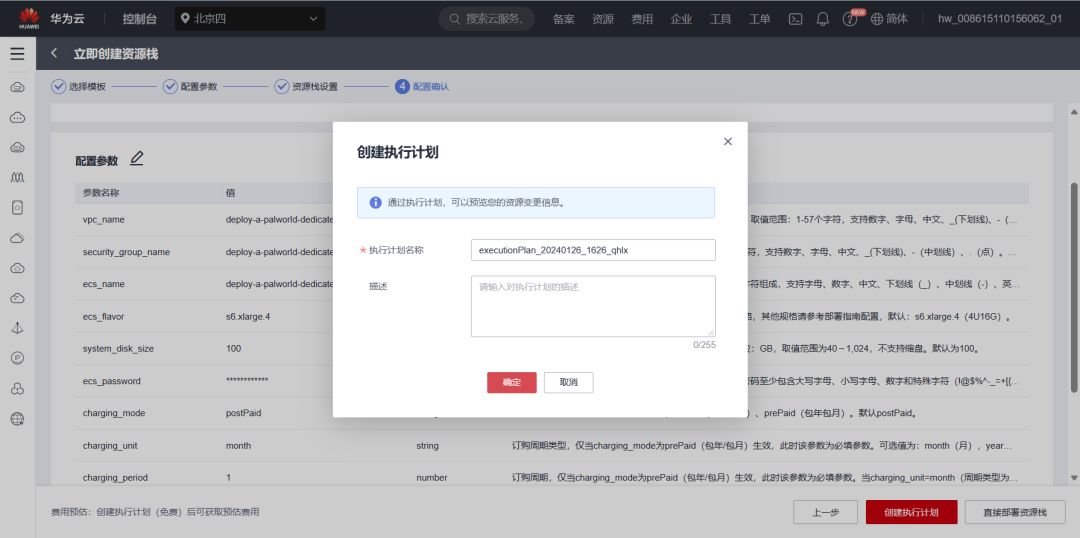Image resolution: width=1080 pixels, height=538 pixels.
Task: Click the red 创建执行计划 button at the bottom
Action: tap(911, 513)
